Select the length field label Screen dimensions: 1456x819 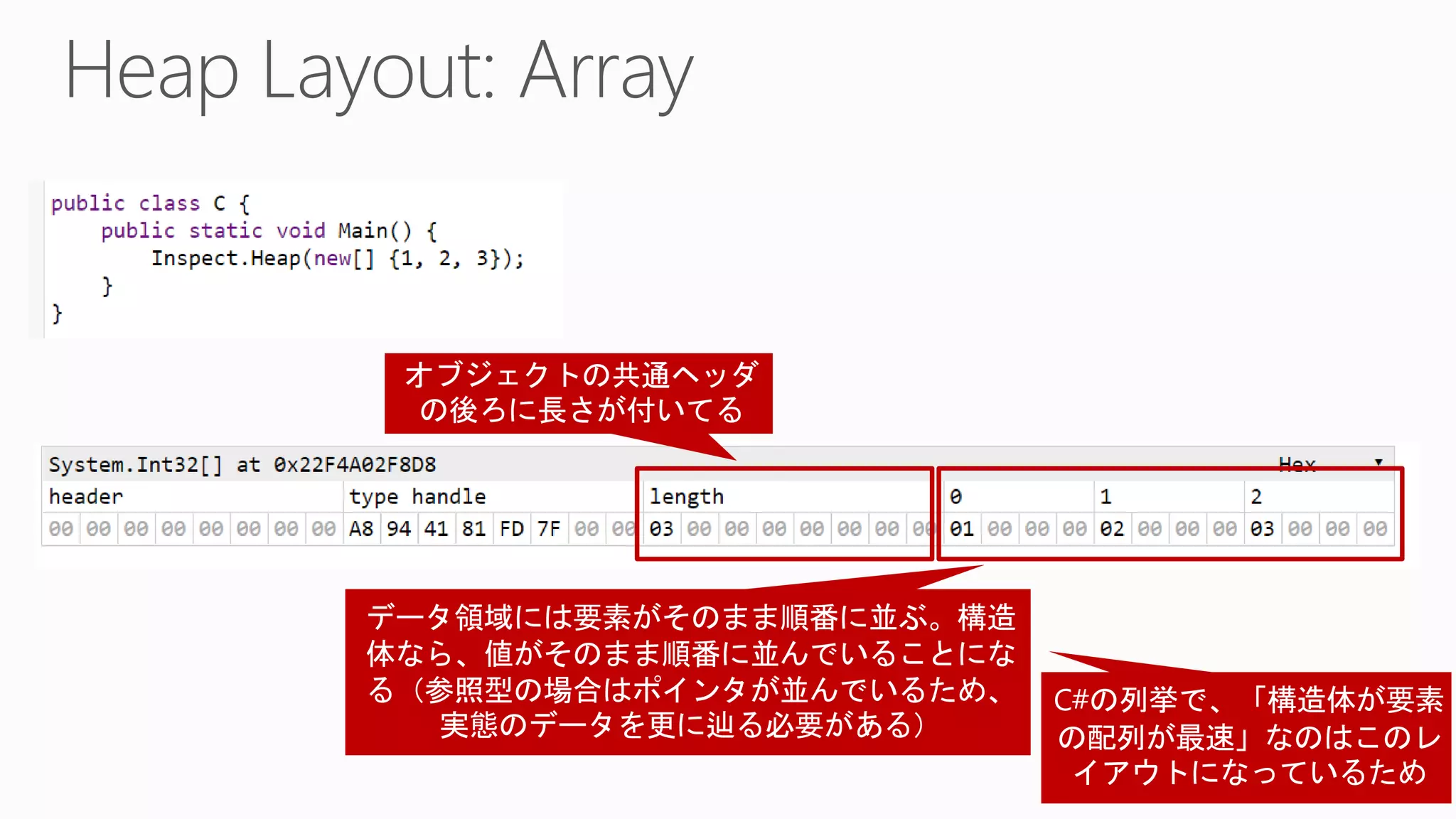coord(687,496)
